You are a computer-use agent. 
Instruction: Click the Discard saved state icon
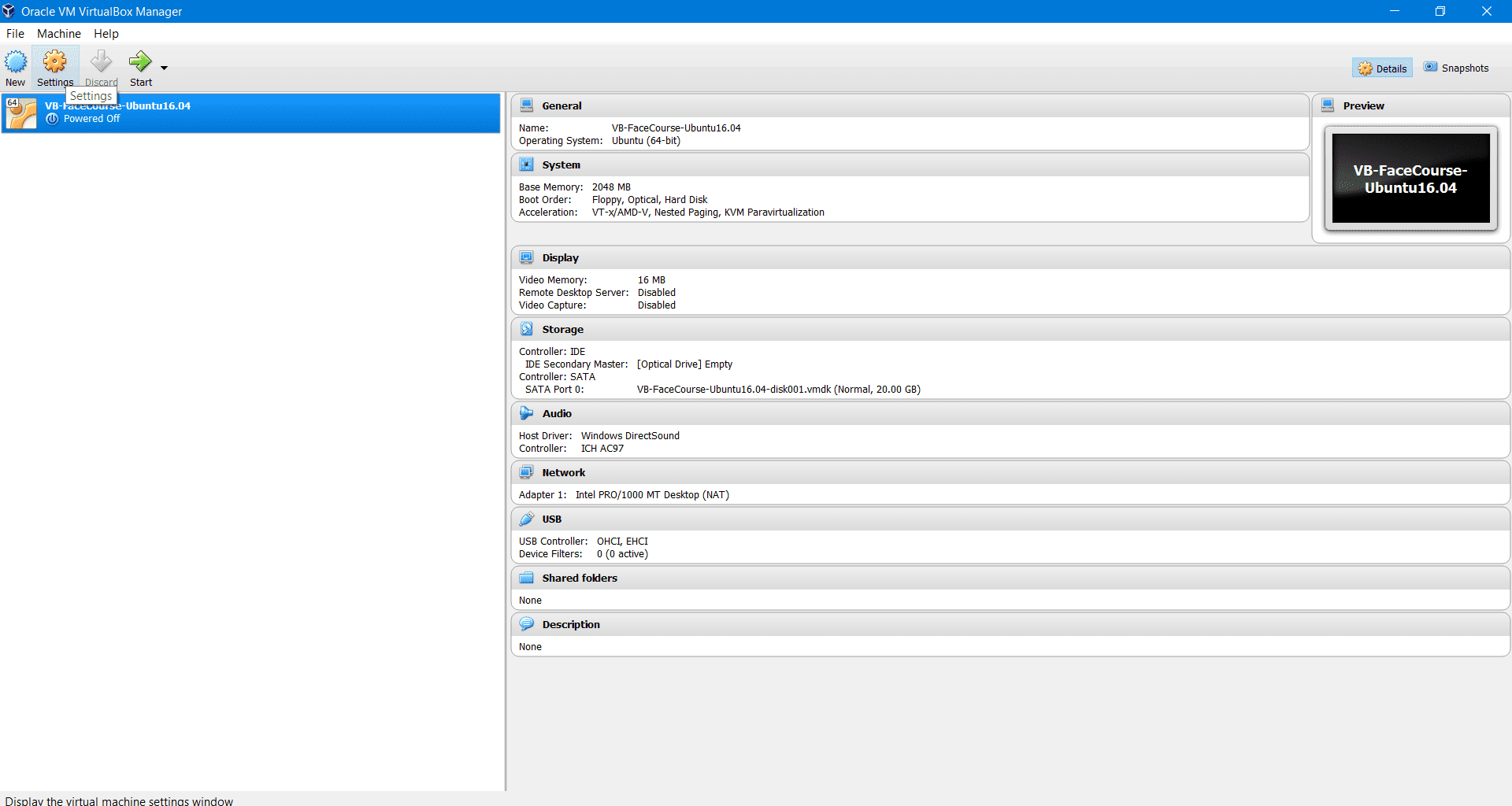(x=101, y=62)
